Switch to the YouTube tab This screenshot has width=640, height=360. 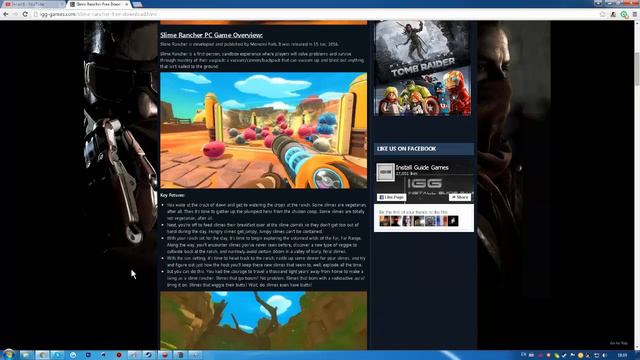33,4
